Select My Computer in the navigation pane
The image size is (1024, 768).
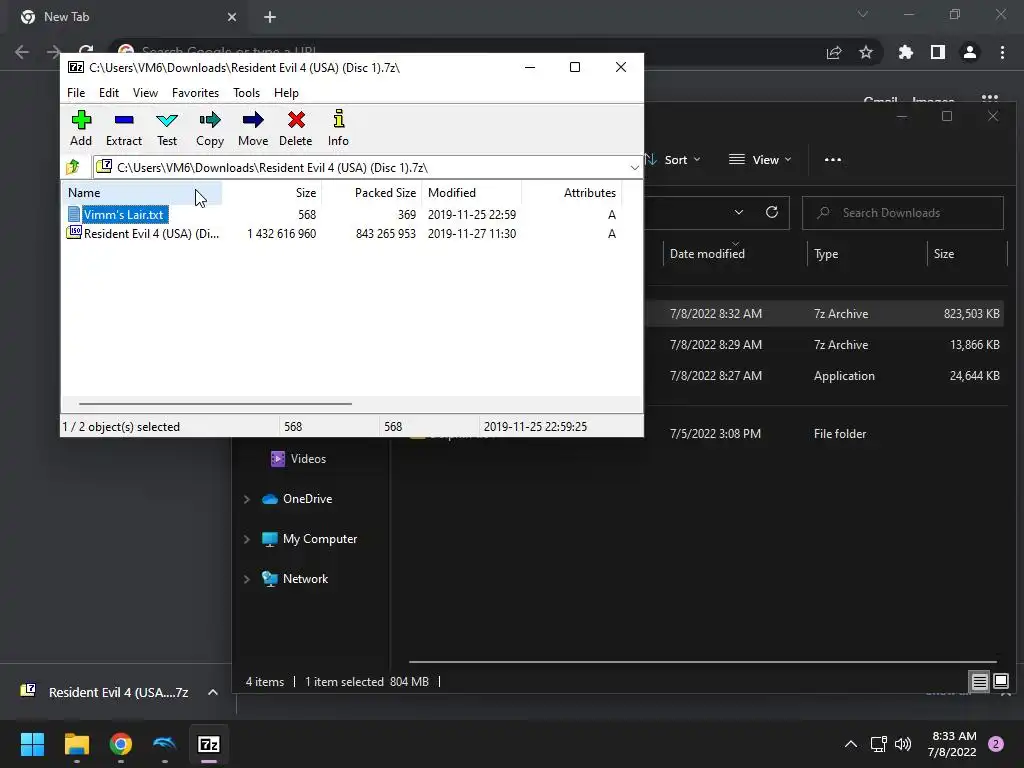(x=310, y=539)
